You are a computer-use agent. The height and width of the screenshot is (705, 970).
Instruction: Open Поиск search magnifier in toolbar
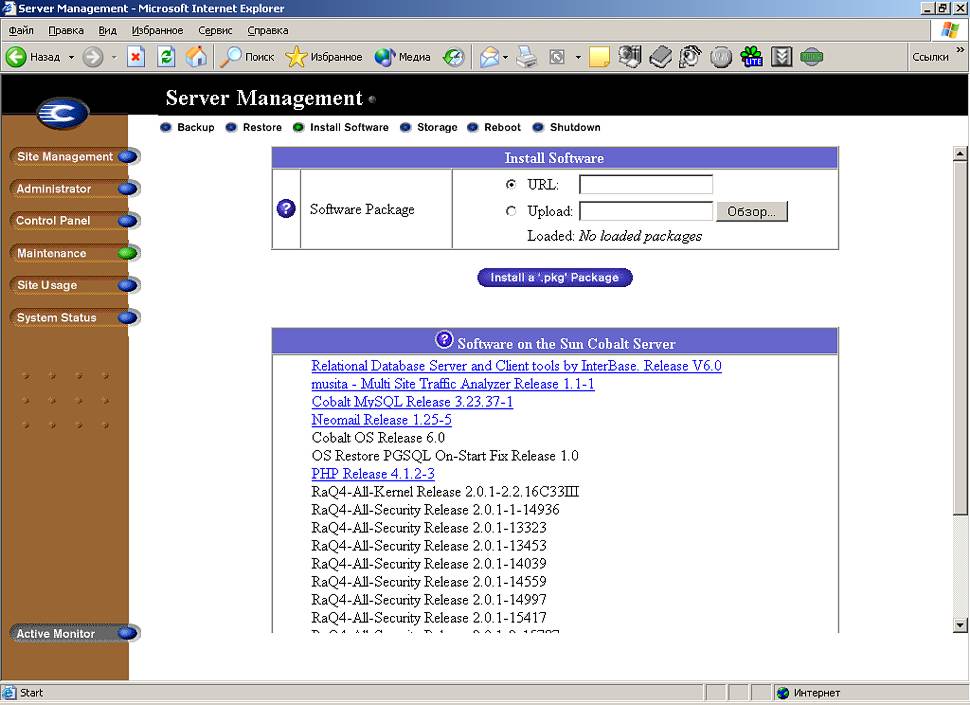click(247, 57)
